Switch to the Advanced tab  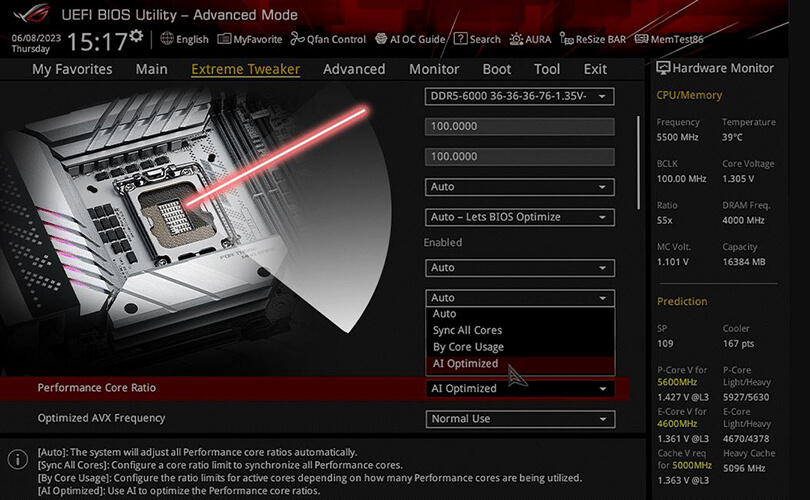point(354,69)
